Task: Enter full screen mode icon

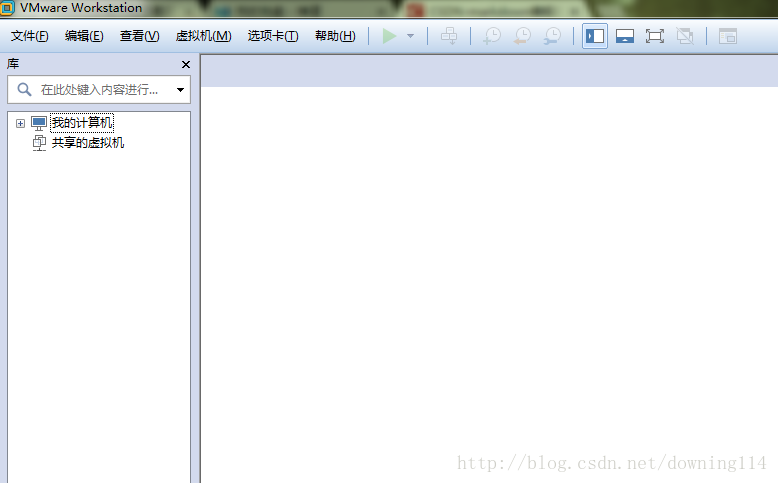Action: (654, 36)
